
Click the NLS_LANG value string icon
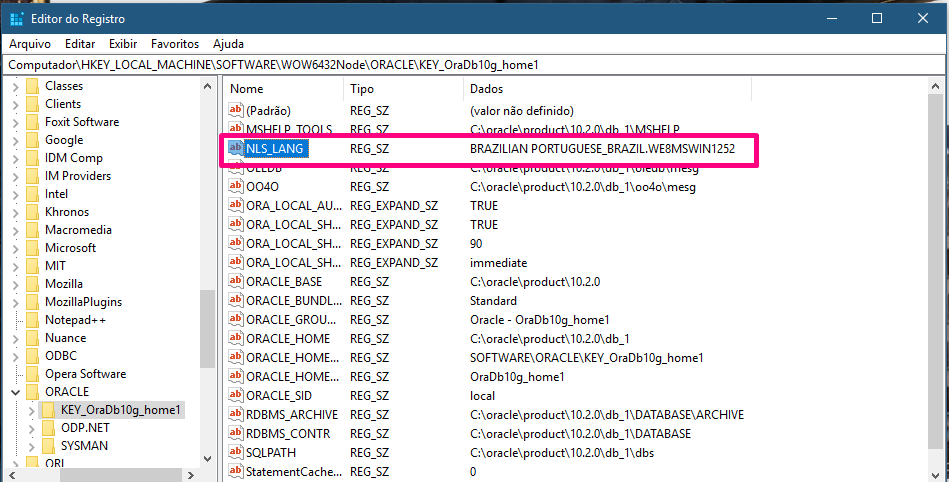pyautogui.click(x=235, y=148)
